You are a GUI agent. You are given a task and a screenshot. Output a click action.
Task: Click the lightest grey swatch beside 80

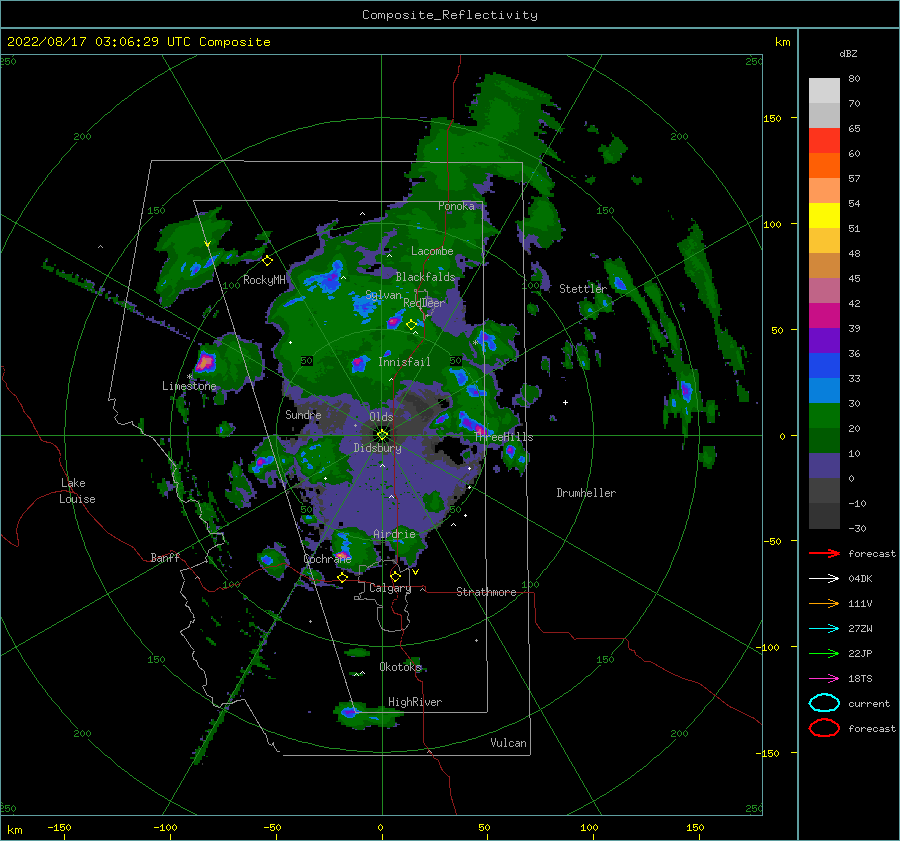pos(824,91)
